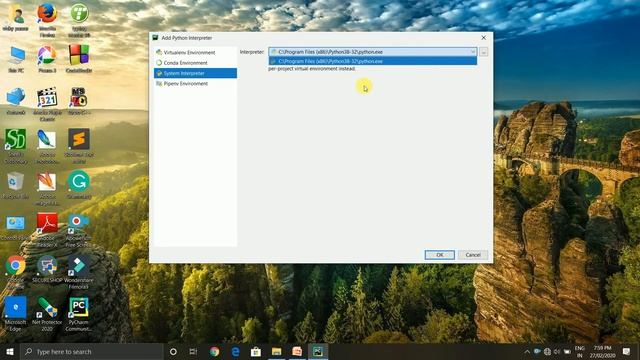The height and width of the screenshot is (360, 640).
Task: Open Adobe Reader X desktop icon
Action: pos(47,230)
